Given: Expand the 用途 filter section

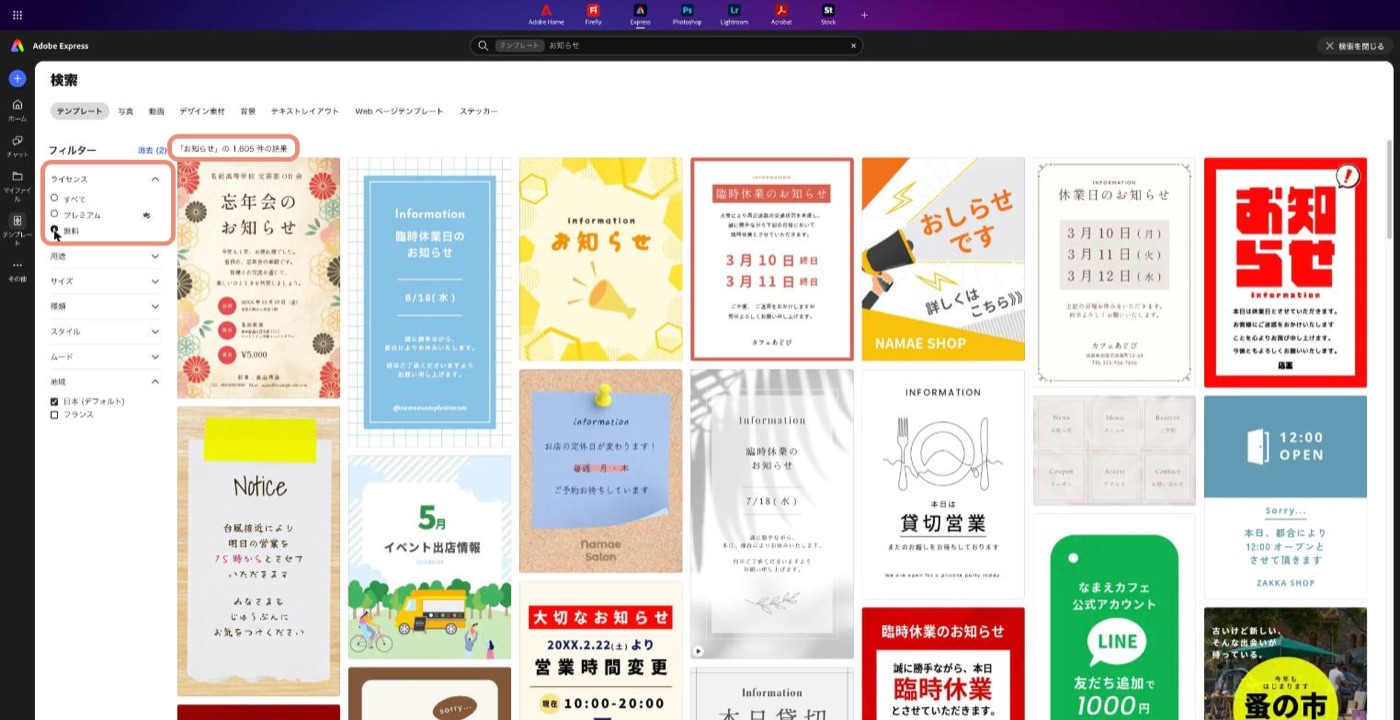Looking at the screenshot, I should pyautogui.click(x=155, y=257).
